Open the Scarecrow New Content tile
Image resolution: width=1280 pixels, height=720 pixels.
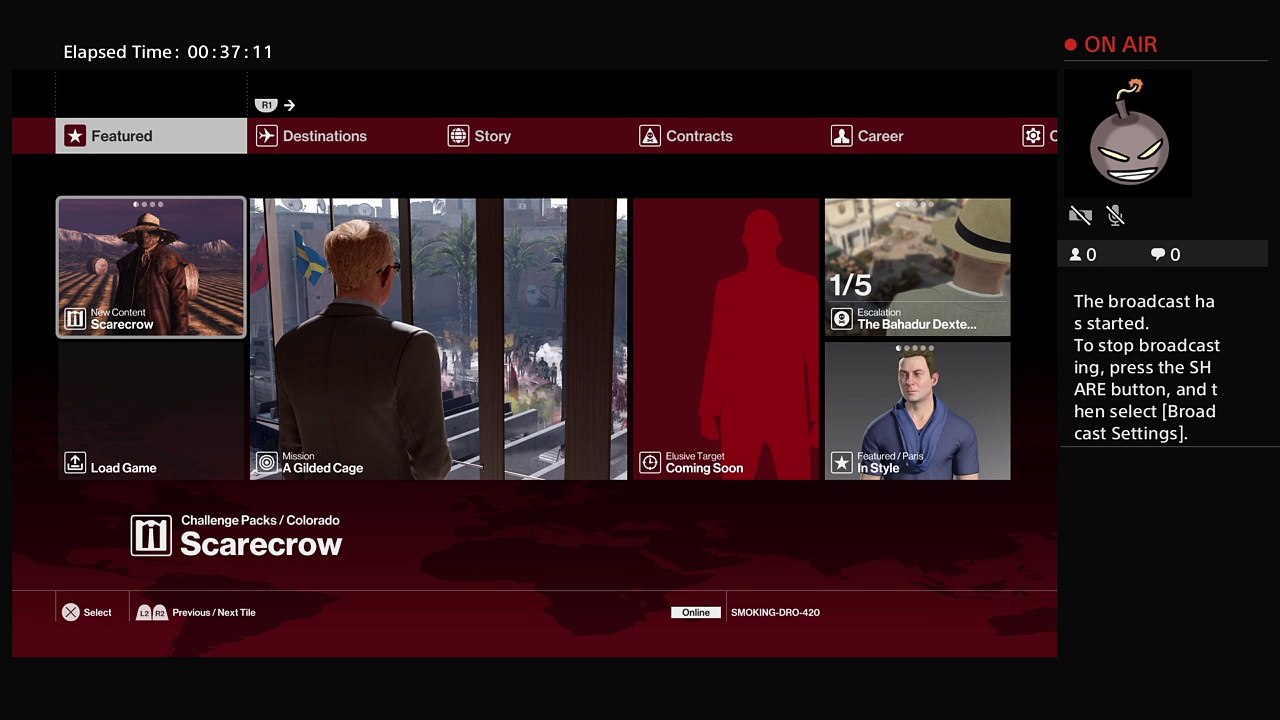(x=151, y=267)
